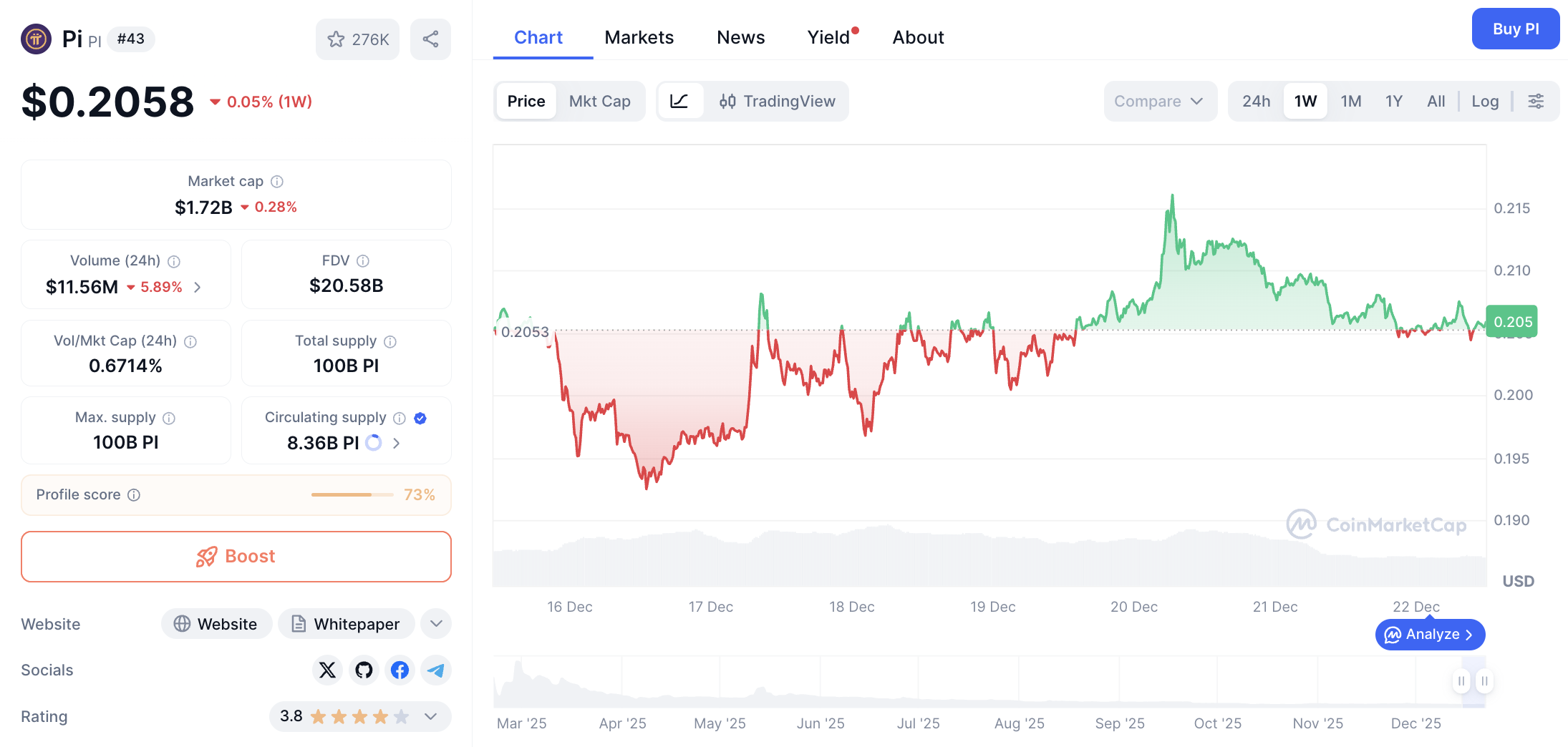Switch to the Markets tab
Viewport: 1568px width, 747px height.
(639, 37)
